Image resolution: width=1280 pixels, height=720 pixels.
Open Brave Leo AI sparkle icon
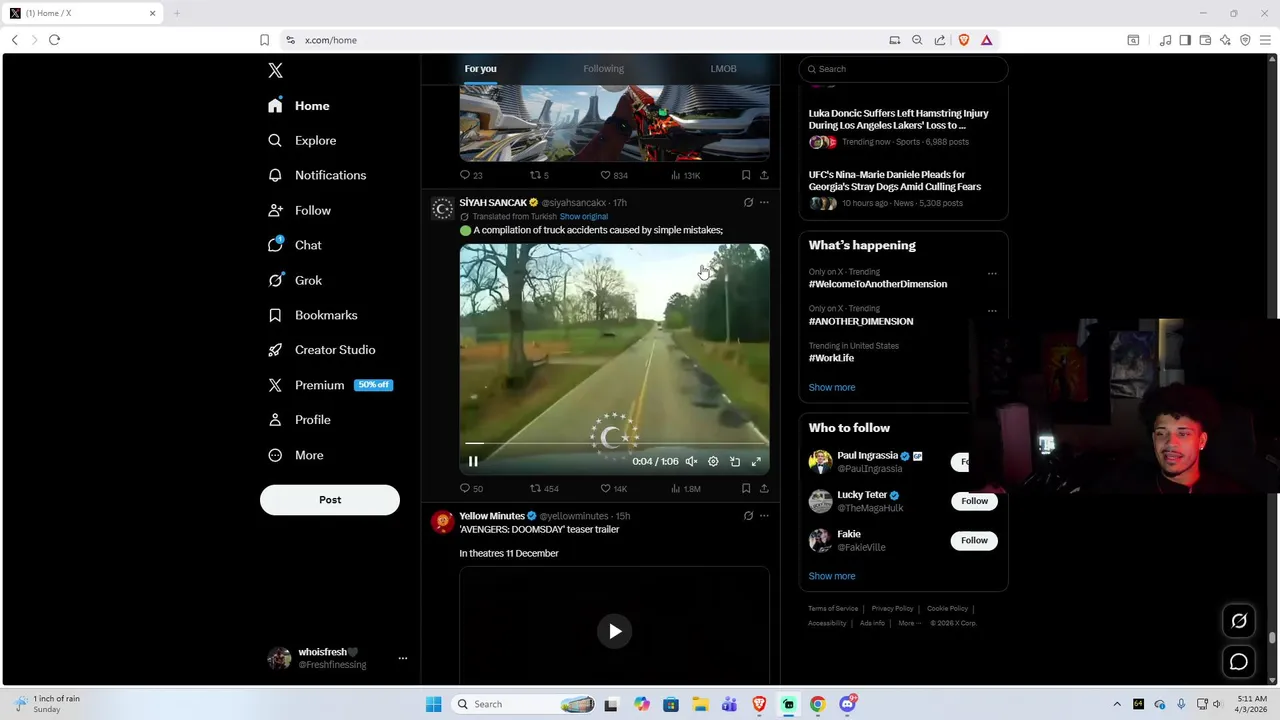(1225, 40)
